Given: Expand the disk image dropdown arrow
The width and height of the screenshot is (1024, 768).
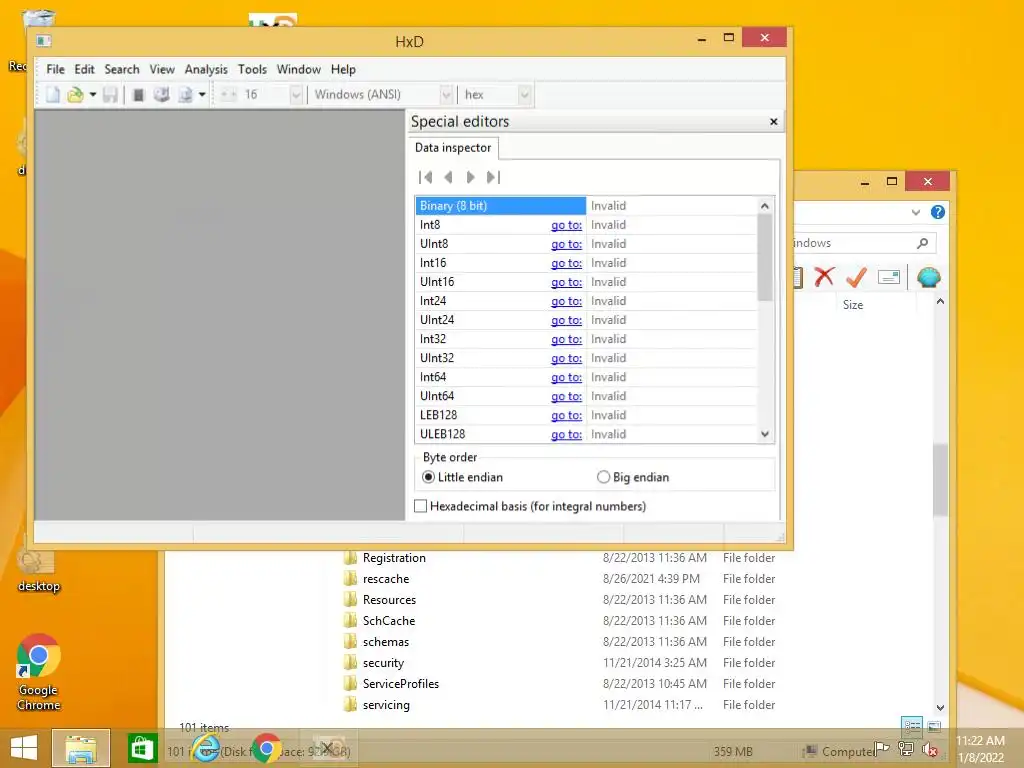Looking at the screenshot, I should click(x=202, y=95).
